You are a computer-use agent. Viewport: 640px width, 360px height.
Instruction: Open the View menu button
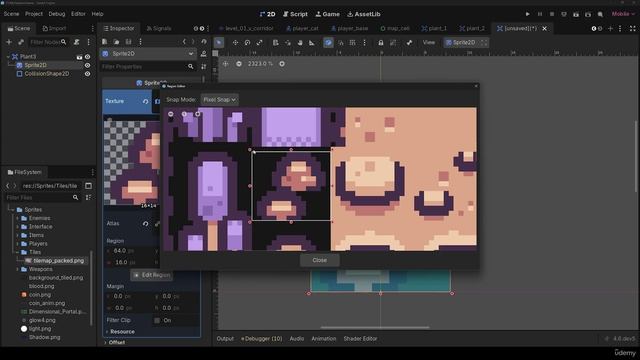429,42
